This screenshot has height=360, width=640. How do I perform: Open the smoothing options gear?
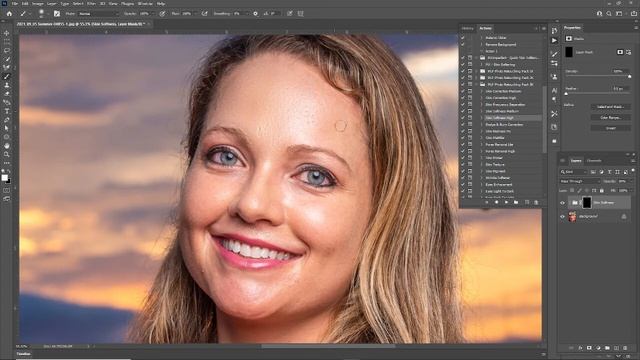[256, 13]
